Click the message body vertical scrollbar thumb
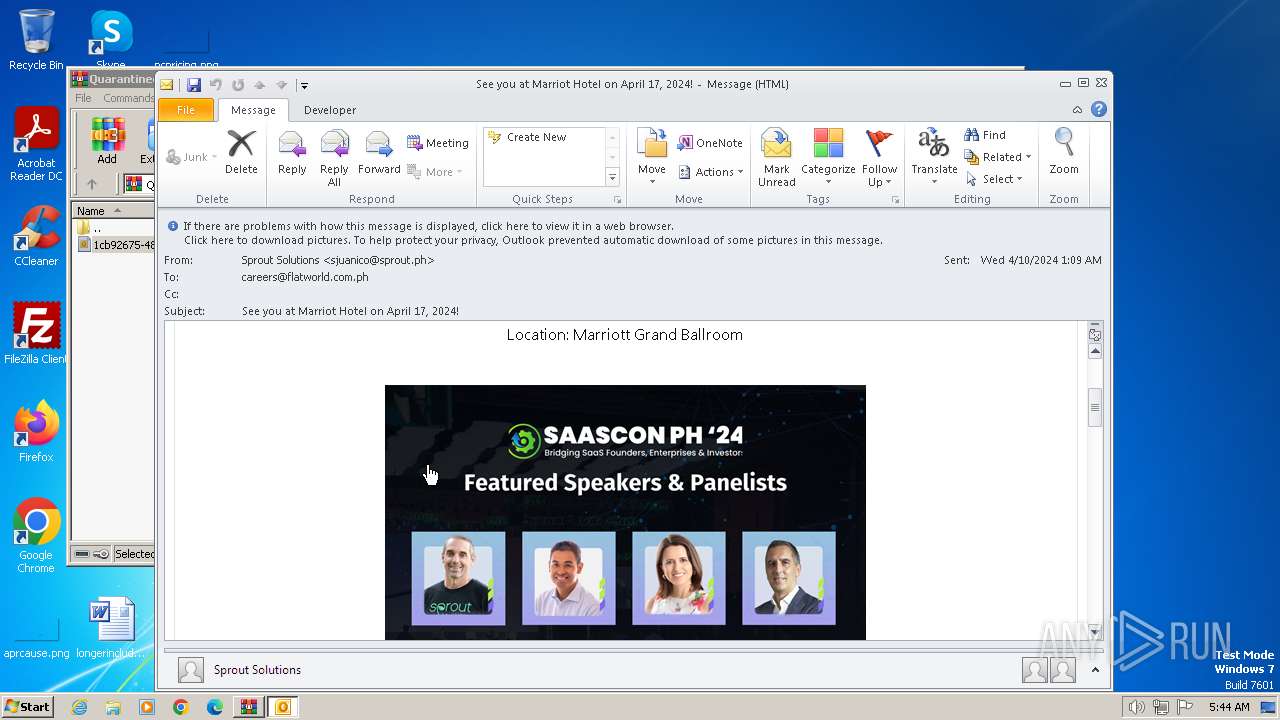The height and width of the screenshot is (720, 1280). [x=1095, y=407]
